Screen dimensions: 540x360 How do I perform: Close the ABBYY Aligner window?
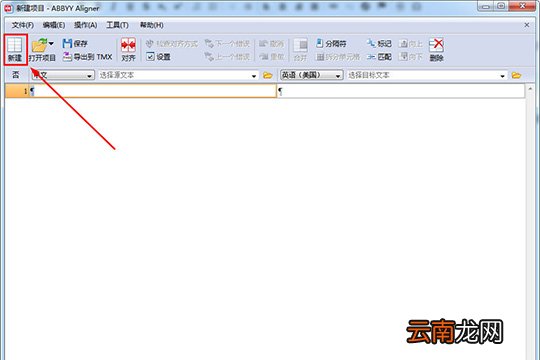[x=523, y=6]
